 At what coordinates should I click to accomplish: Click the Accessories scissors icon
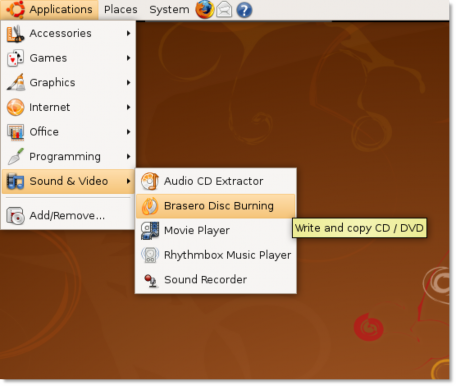click(15, 33)
